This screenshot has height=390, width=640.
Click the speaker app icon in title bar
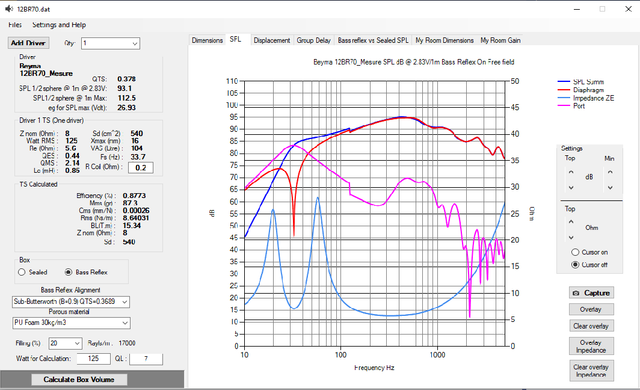(9, 9)
